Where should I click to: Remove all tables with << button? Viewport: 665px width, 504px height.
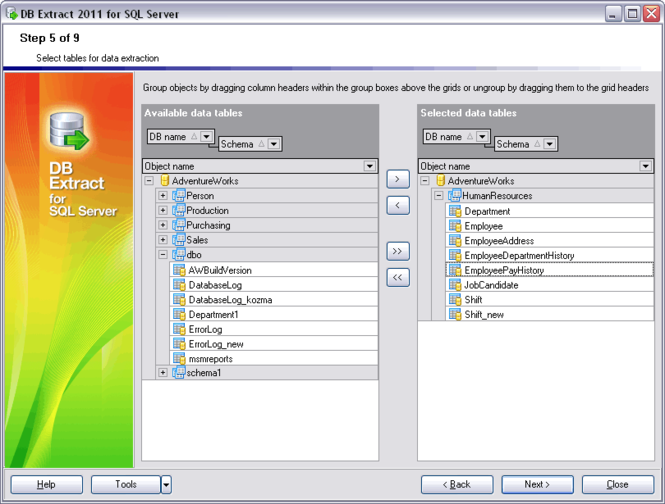click(398, 277)
